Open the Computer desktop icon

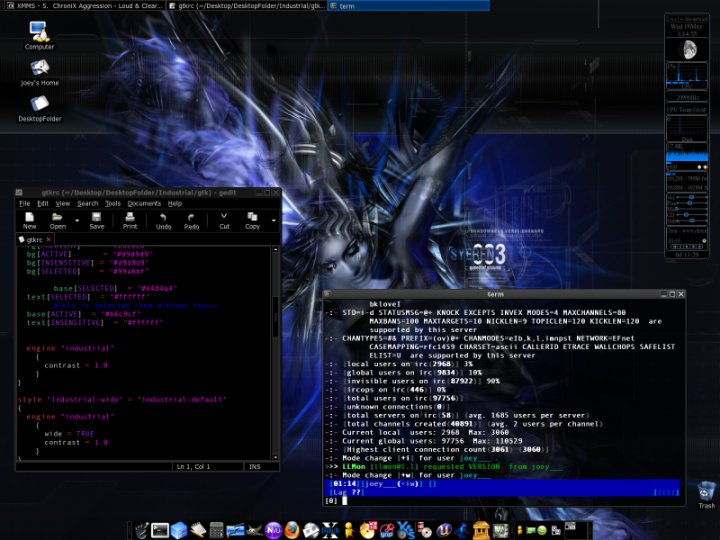pos(39,36)
